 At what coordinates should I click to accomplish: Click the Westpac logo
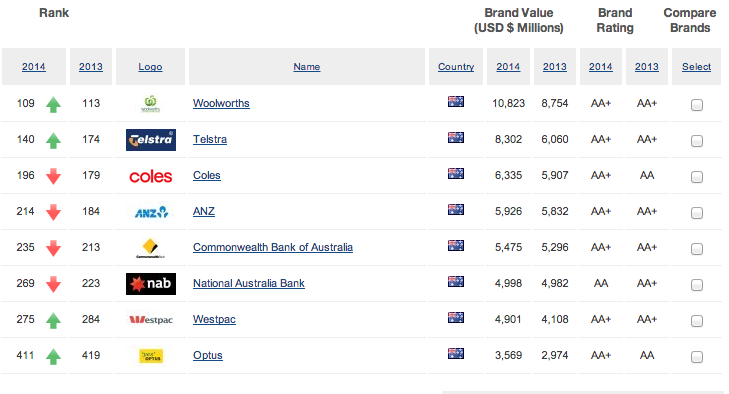(151, 320)
